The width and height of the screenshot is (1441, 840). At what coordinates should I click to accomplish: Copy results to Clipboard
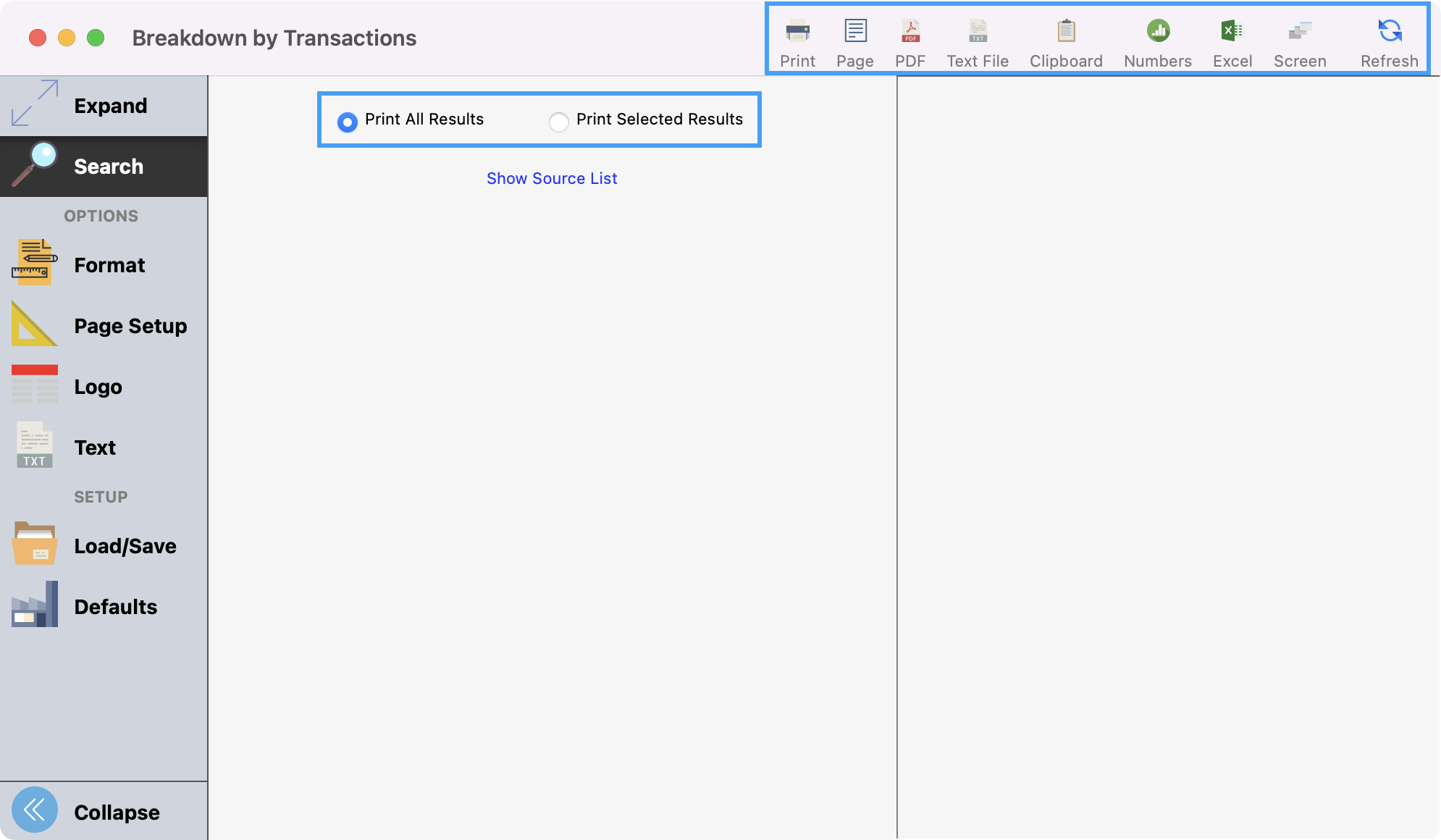point(1065,40)
